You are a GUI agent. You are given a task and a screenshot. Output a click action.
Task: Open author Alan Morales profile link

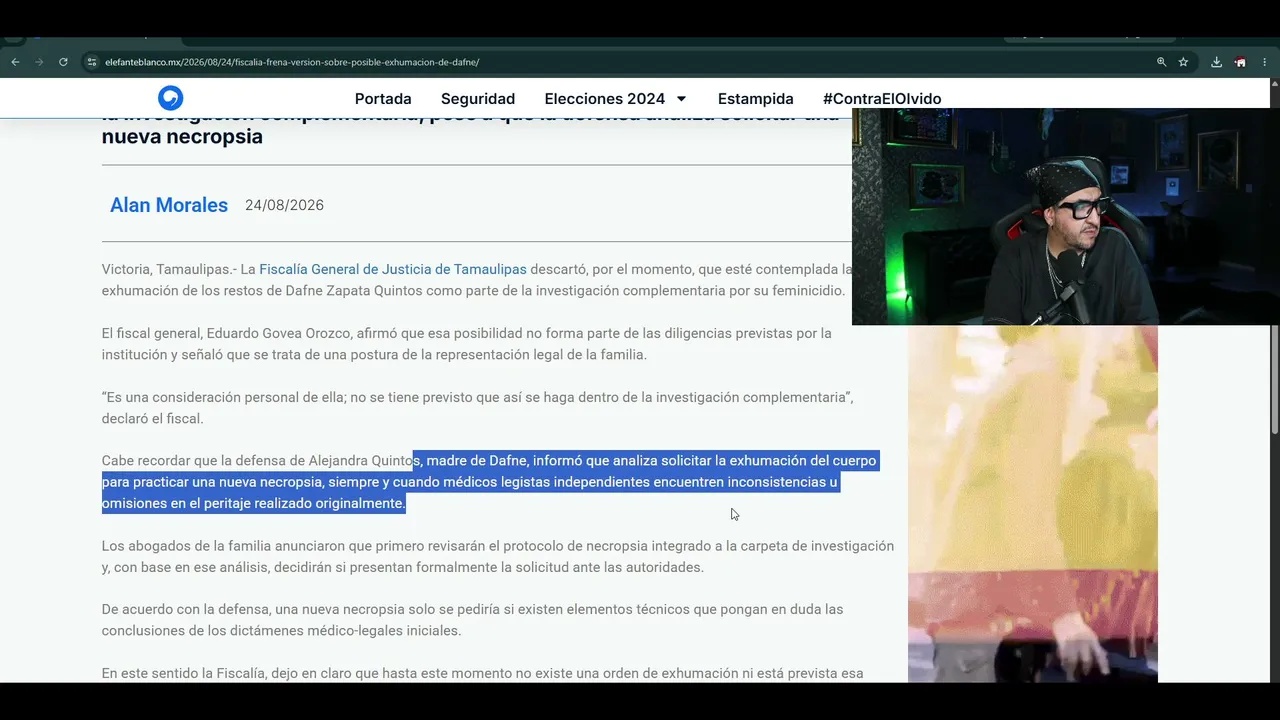[169, 205]
